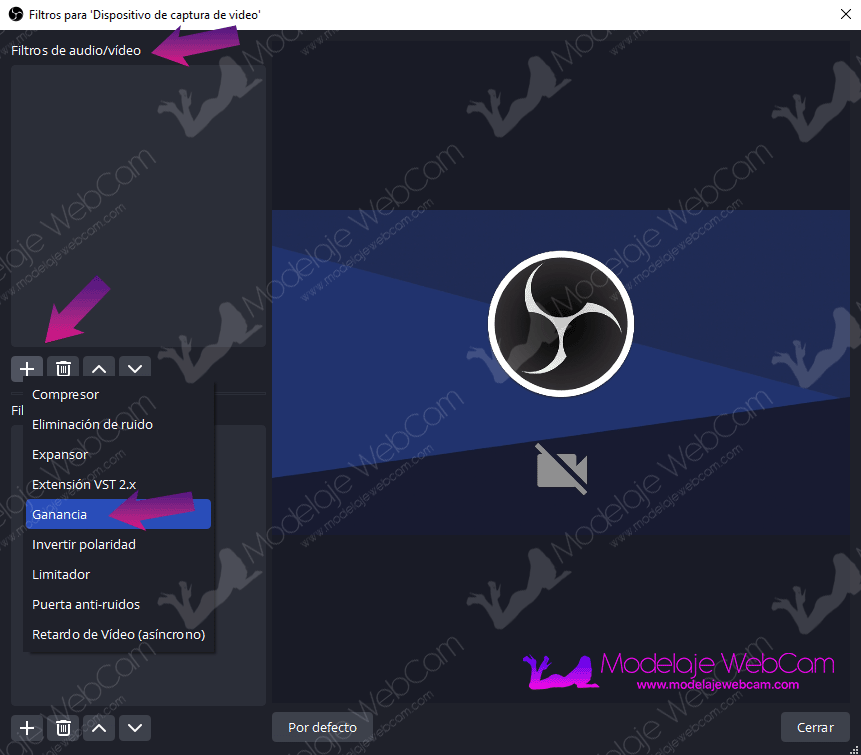Choose Compresor from filter menu
The image size is (861, 755).
pyautogui.click(x=119, y=394)
